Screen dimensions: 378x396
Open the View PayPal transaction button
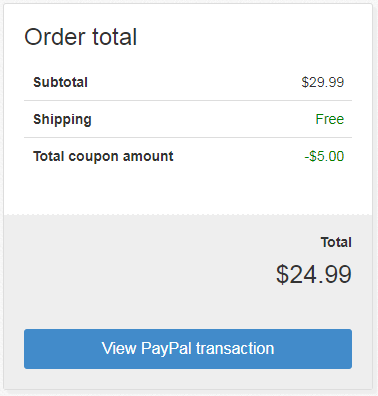click(188, 349)
